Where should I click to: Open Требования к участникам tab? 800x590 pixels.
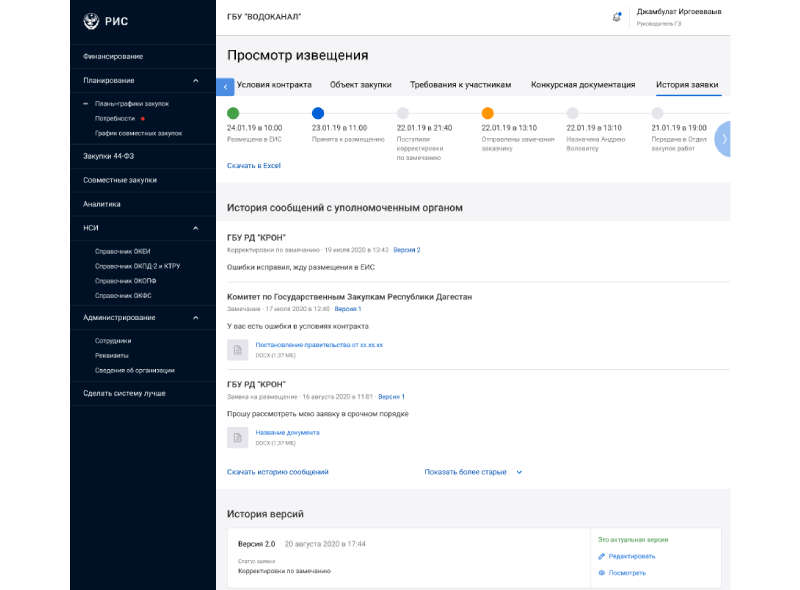click(x=460, y=85)
